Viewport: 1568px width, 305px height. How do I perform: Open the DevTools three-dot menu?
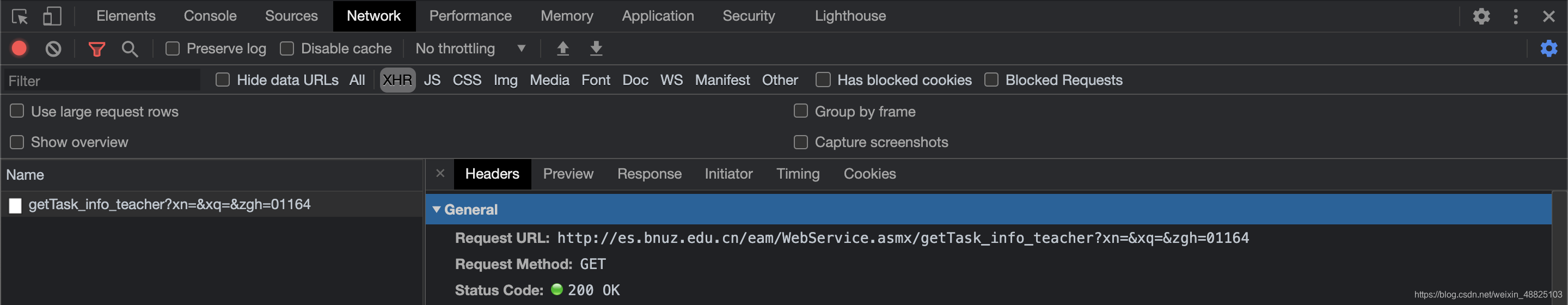tap(1515, 16)
